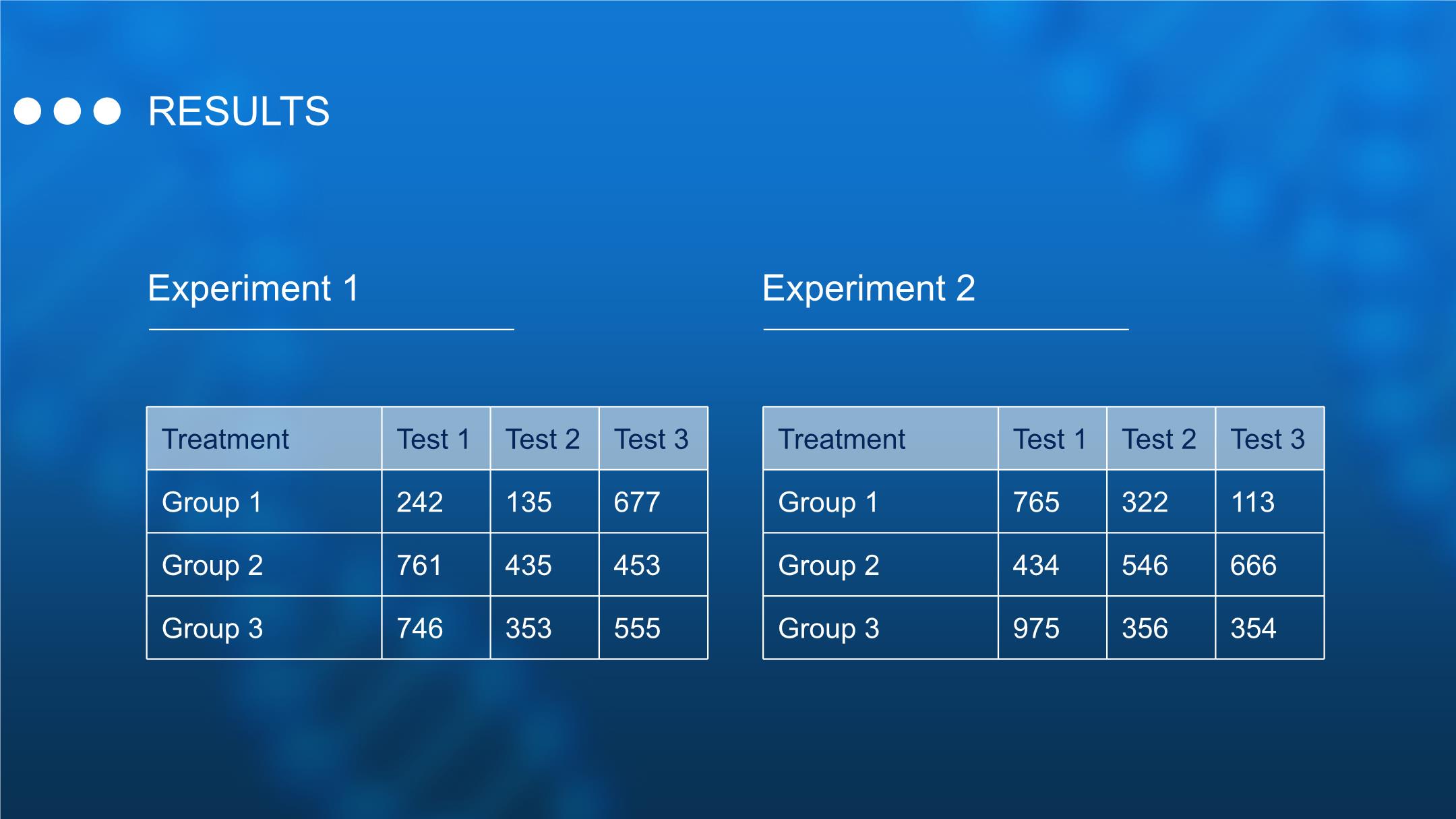The image size is (1456, 819).
Task: Click the cell showing 975
Action: [1036, 628]
